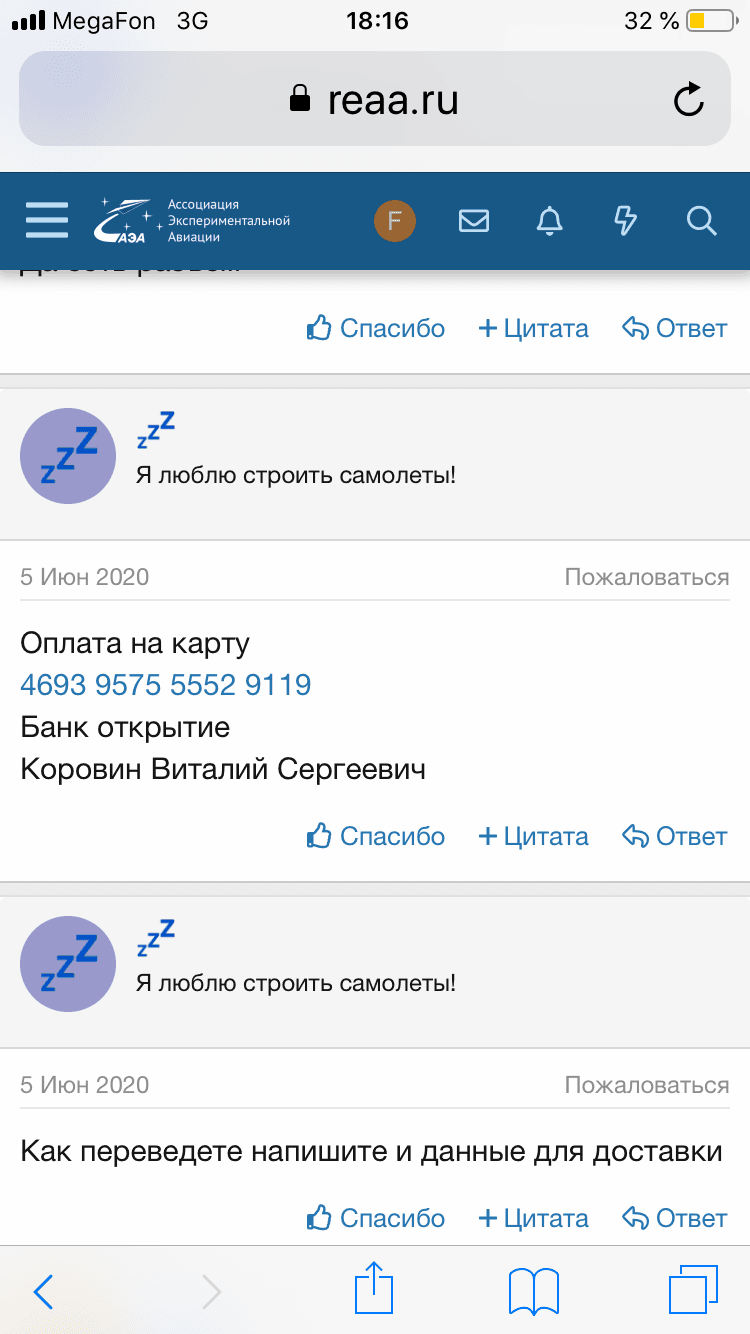Viewport: 750px width, 1334px height.
Task: Open the notifications bell
Action: point(550,220)
